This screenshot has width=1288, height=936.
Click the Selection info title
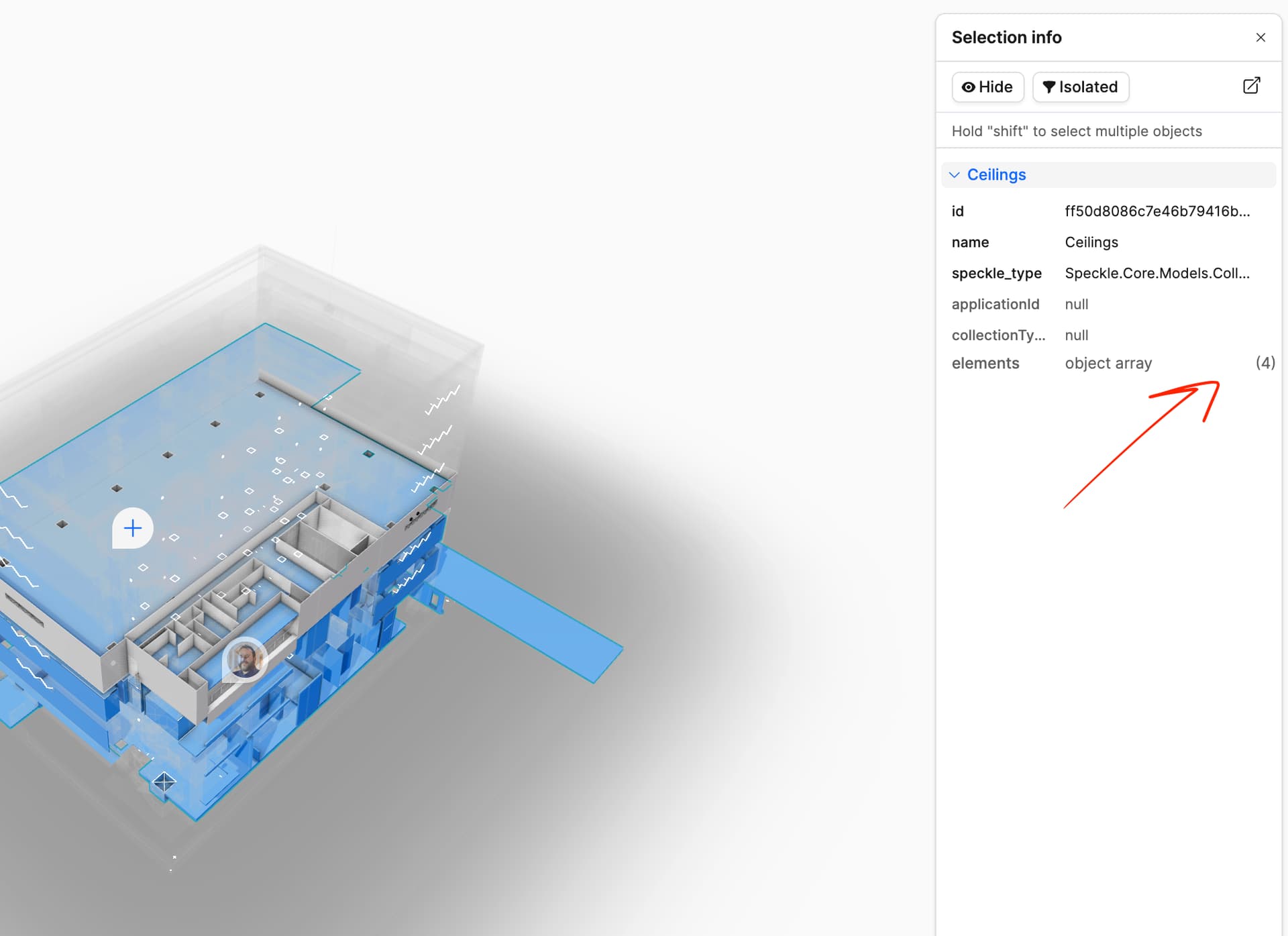point(1006,38)
